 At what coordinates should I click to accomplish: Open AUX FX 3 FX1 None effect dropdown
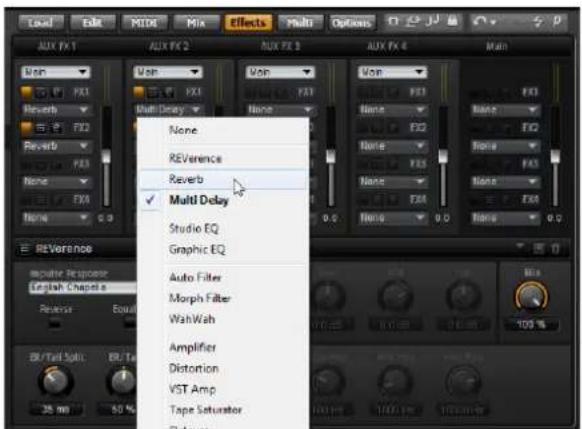pyautogui.click(x=280, y=109)
